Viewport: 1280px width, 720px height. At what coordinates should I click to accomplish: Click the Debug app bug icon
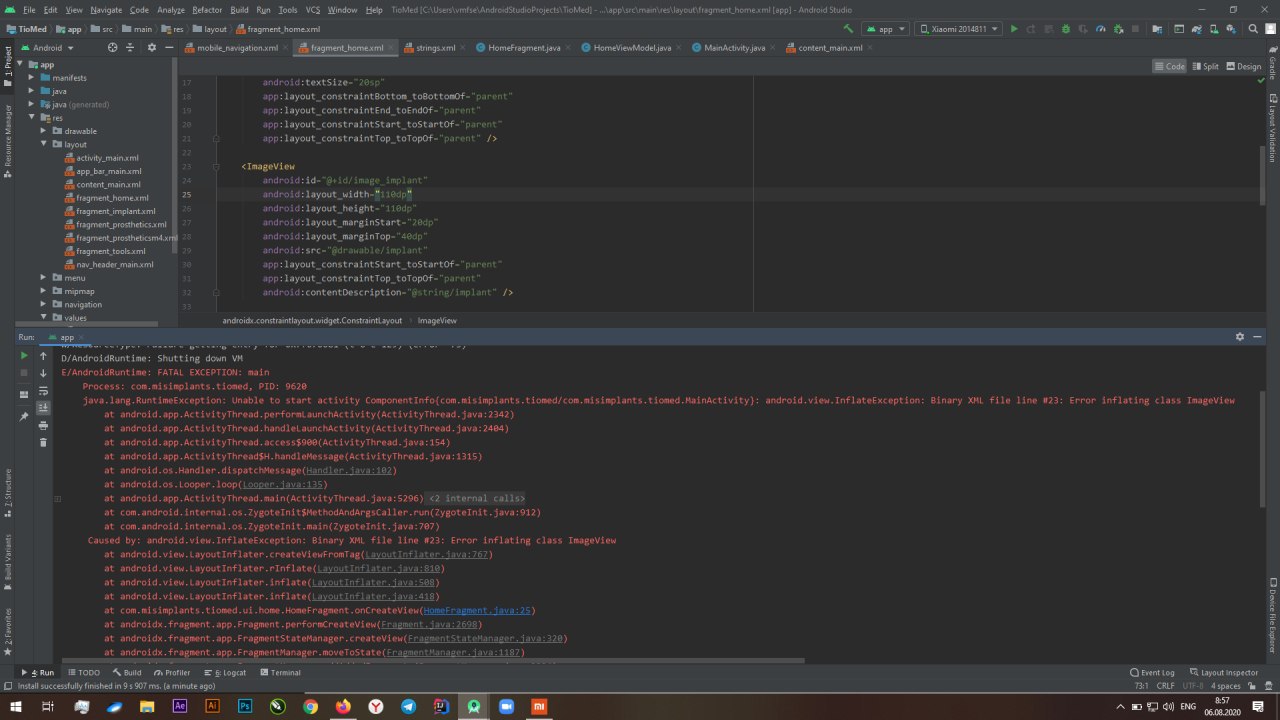click(1066, 29)
